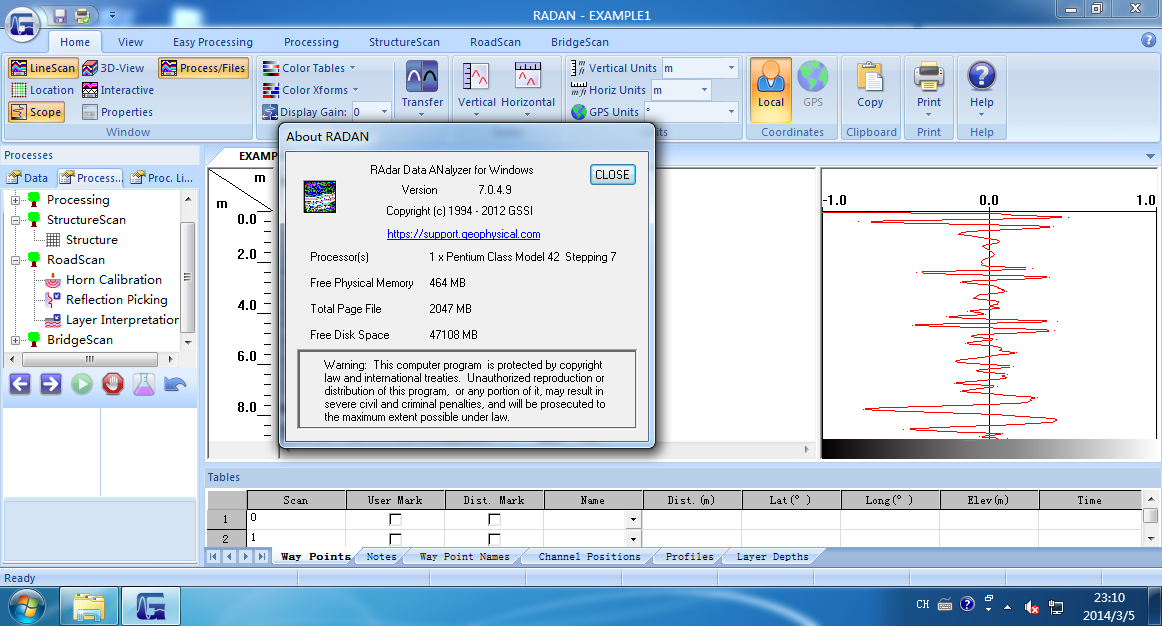
Task: Click the Print ribbon icon
Action: [x=929, y=88]
